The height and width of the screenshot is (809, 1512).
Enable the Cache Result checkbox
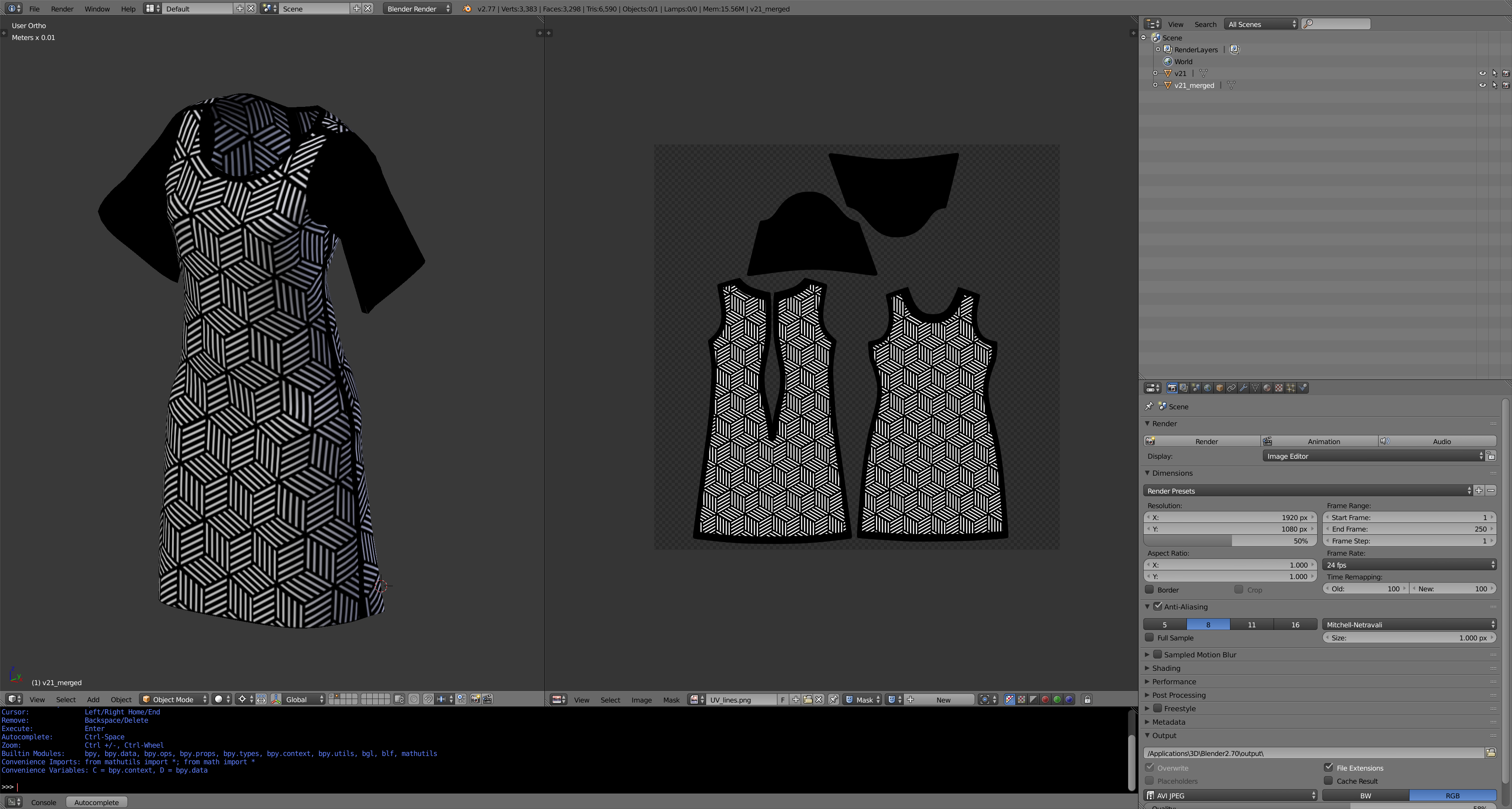point(1329,781)
